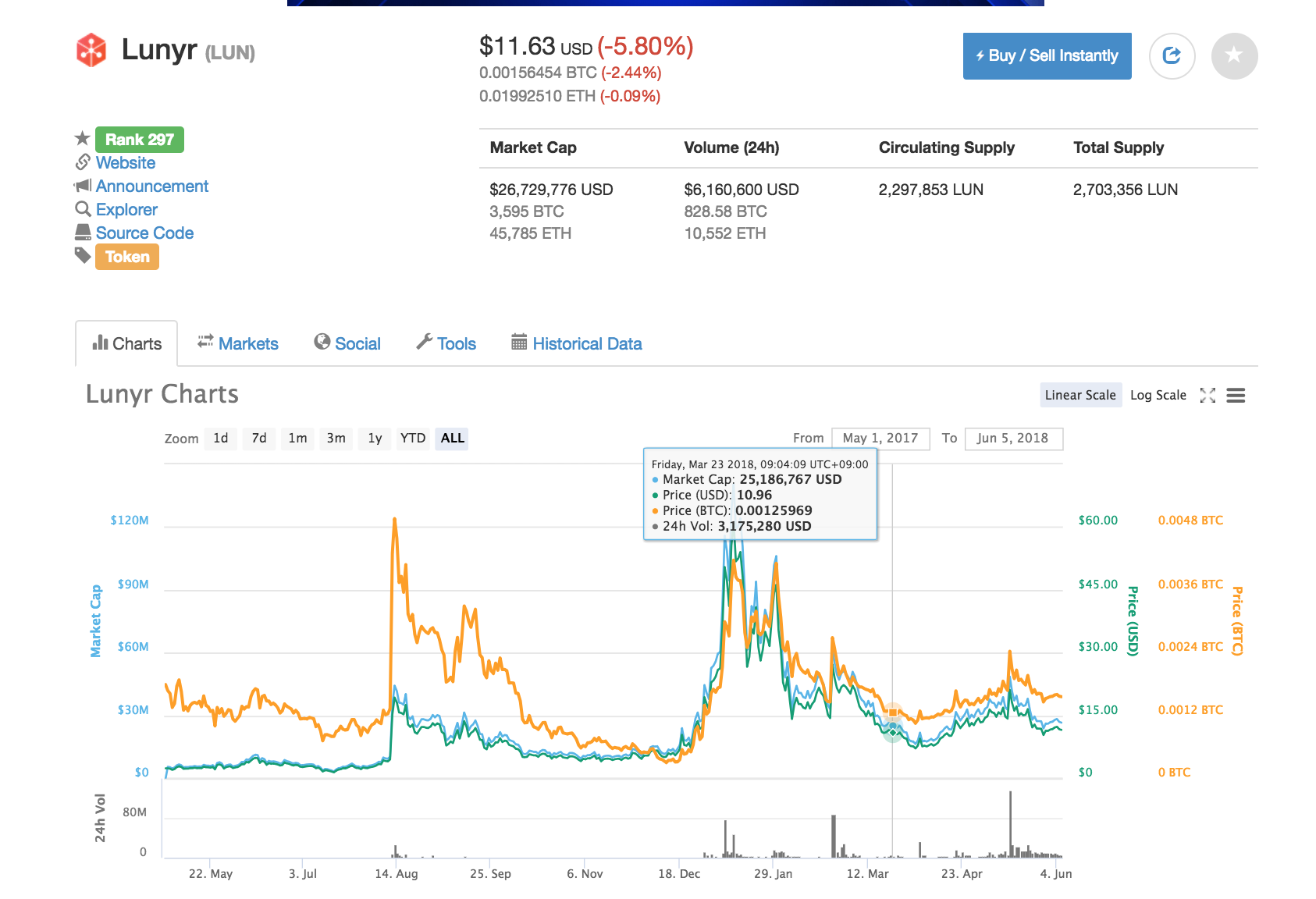Open the chart context menu hamburger icon
1316x899 pixels.
pyautogui.click(x=1236, y=396)
